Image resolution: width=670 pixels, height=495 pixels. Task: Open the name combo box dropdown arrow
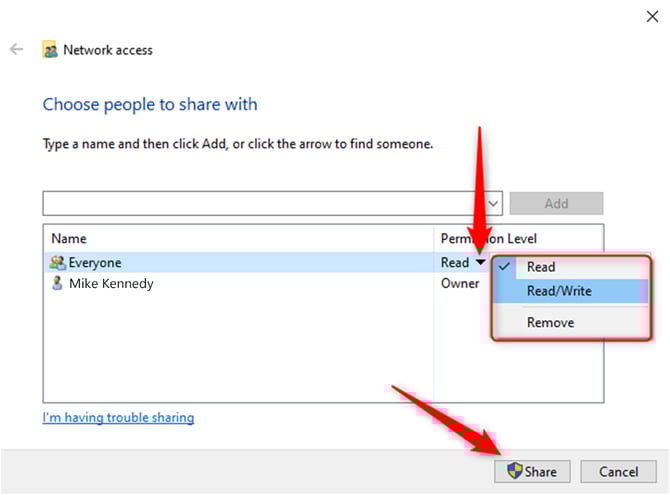point(493,203)
